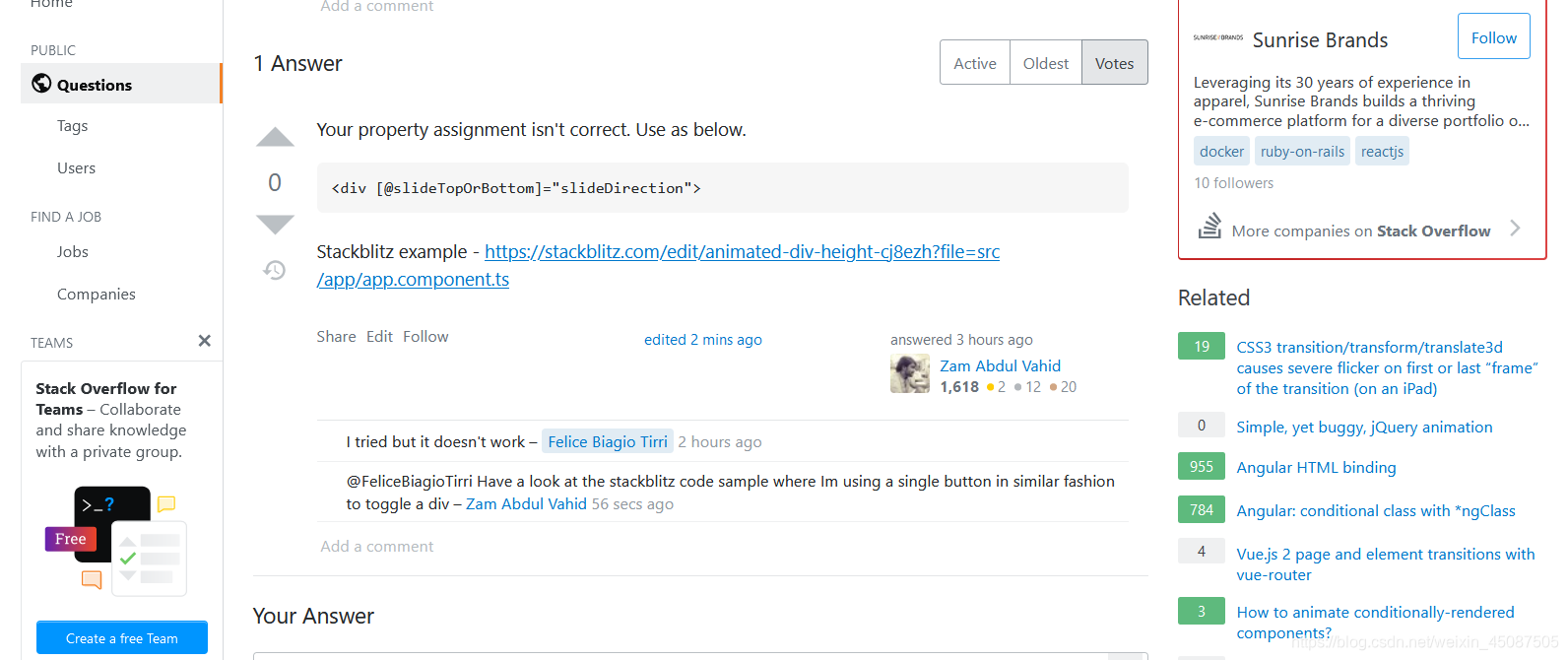
Task: Open Zam Abdul Vahid's name in the comment
Action: [526, 504]
